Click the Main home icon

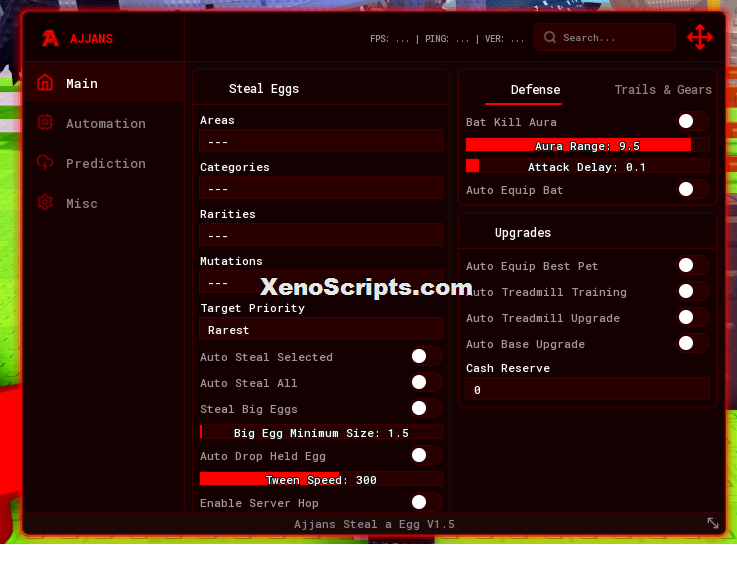pyautogui.click(x=45, y=82)
